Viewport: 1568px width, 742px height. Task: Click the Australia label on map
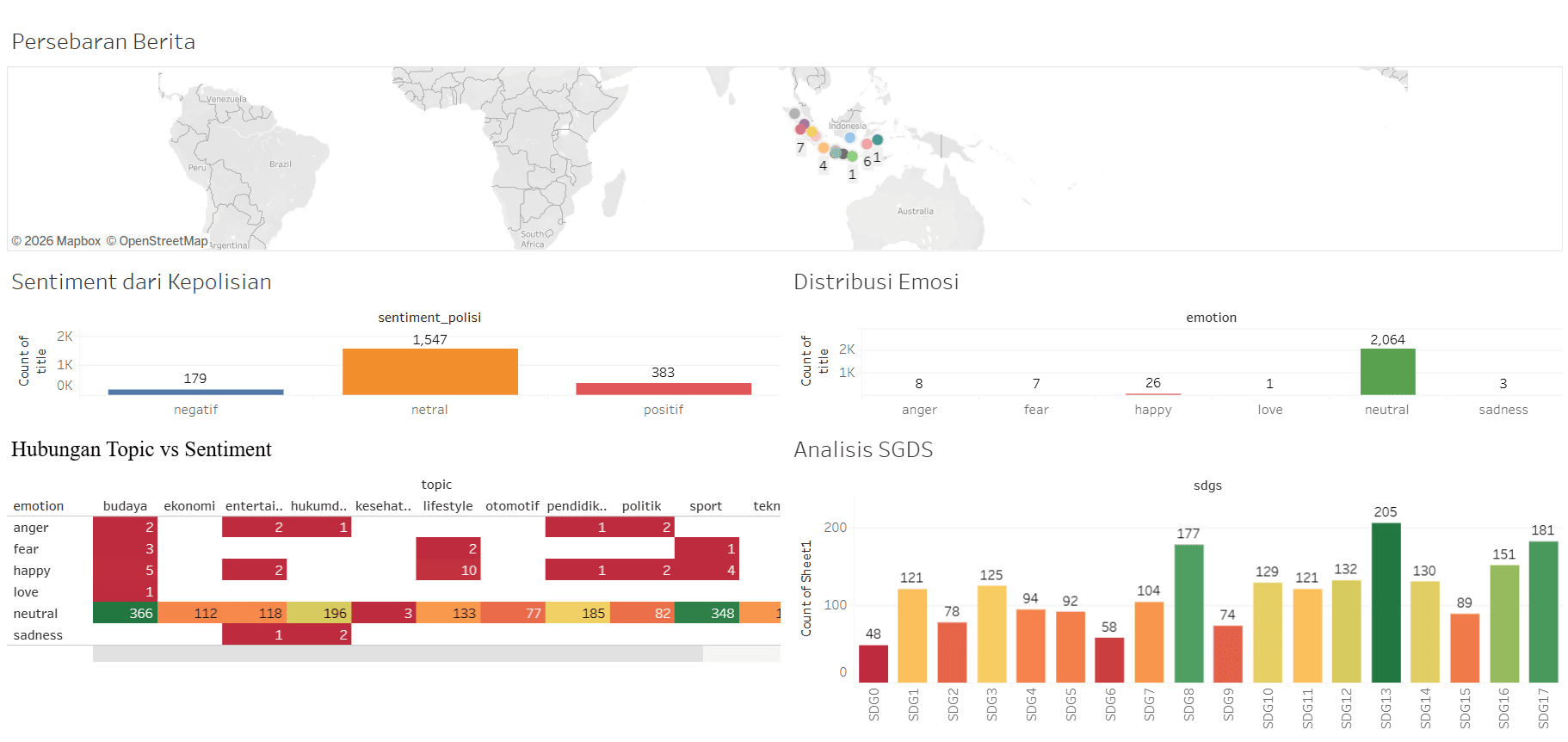[x=915, y=211]
